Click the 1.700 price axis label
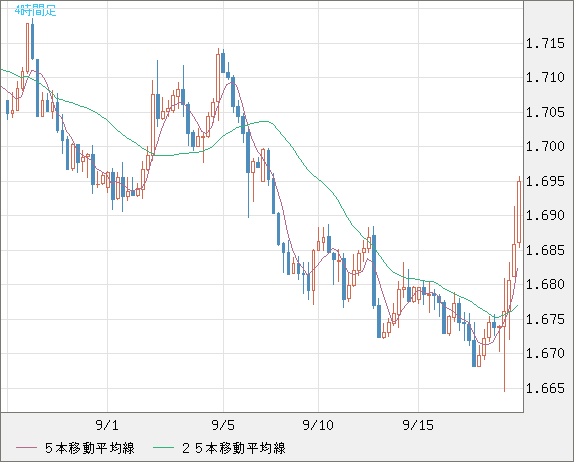This screenshot has width=574, height=462. [545, 147]
